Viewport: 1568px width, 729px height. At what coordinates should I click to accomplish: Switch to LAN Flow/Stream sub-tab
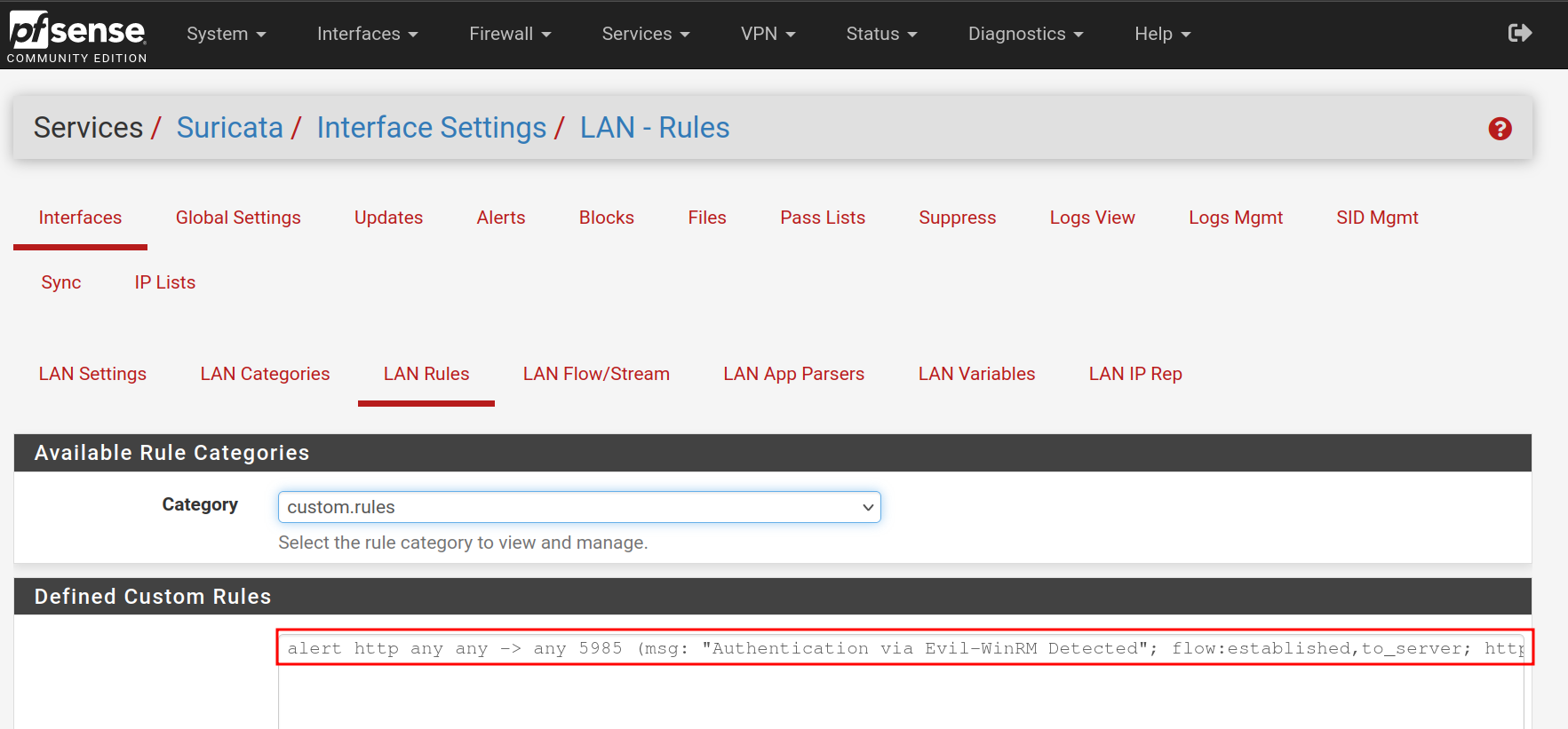[x=596, y=374]
